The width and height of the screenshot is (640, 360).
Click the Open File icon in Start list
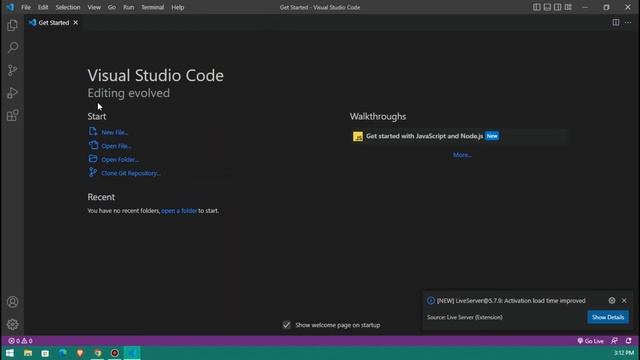point(93,145)
